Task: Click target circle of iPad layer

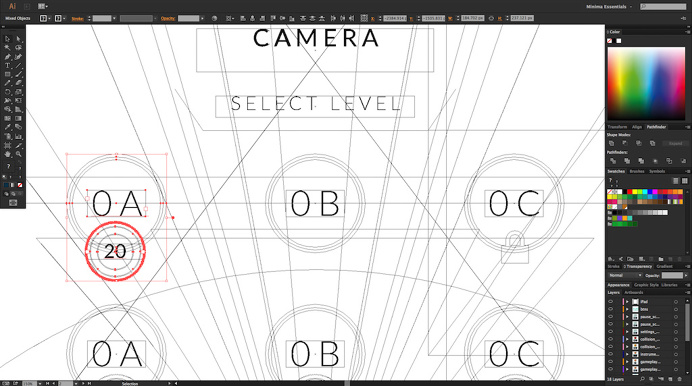Action: click(x=676, y=302)
